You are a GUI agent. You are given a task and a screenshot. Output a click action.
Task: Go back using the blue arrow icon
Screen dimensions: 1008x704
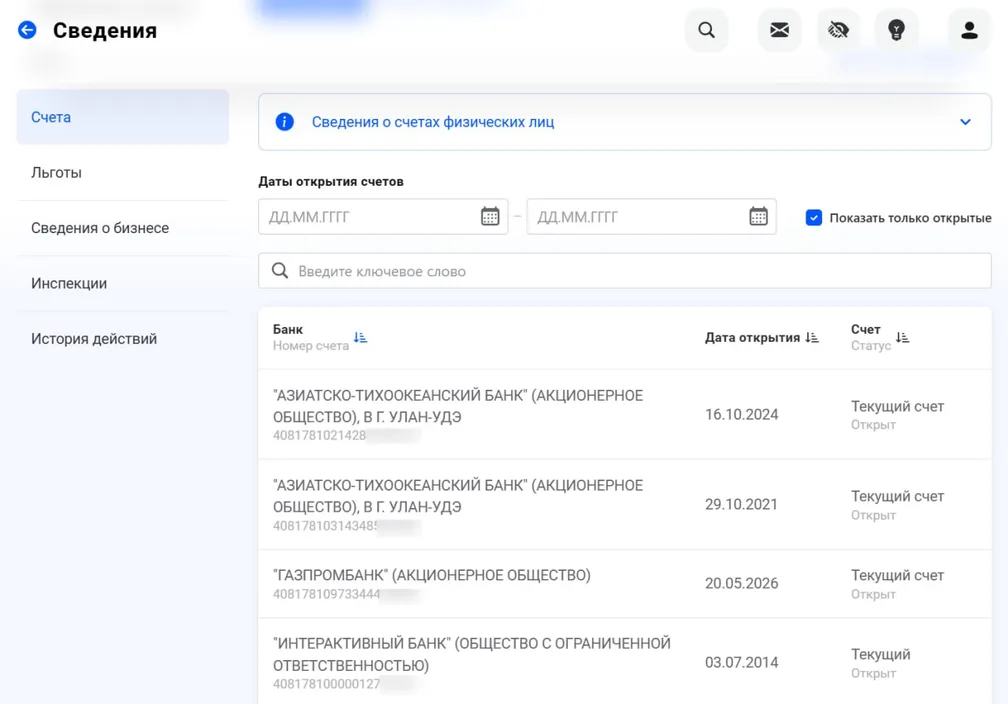pyautogui.click(x=27, y=30)
